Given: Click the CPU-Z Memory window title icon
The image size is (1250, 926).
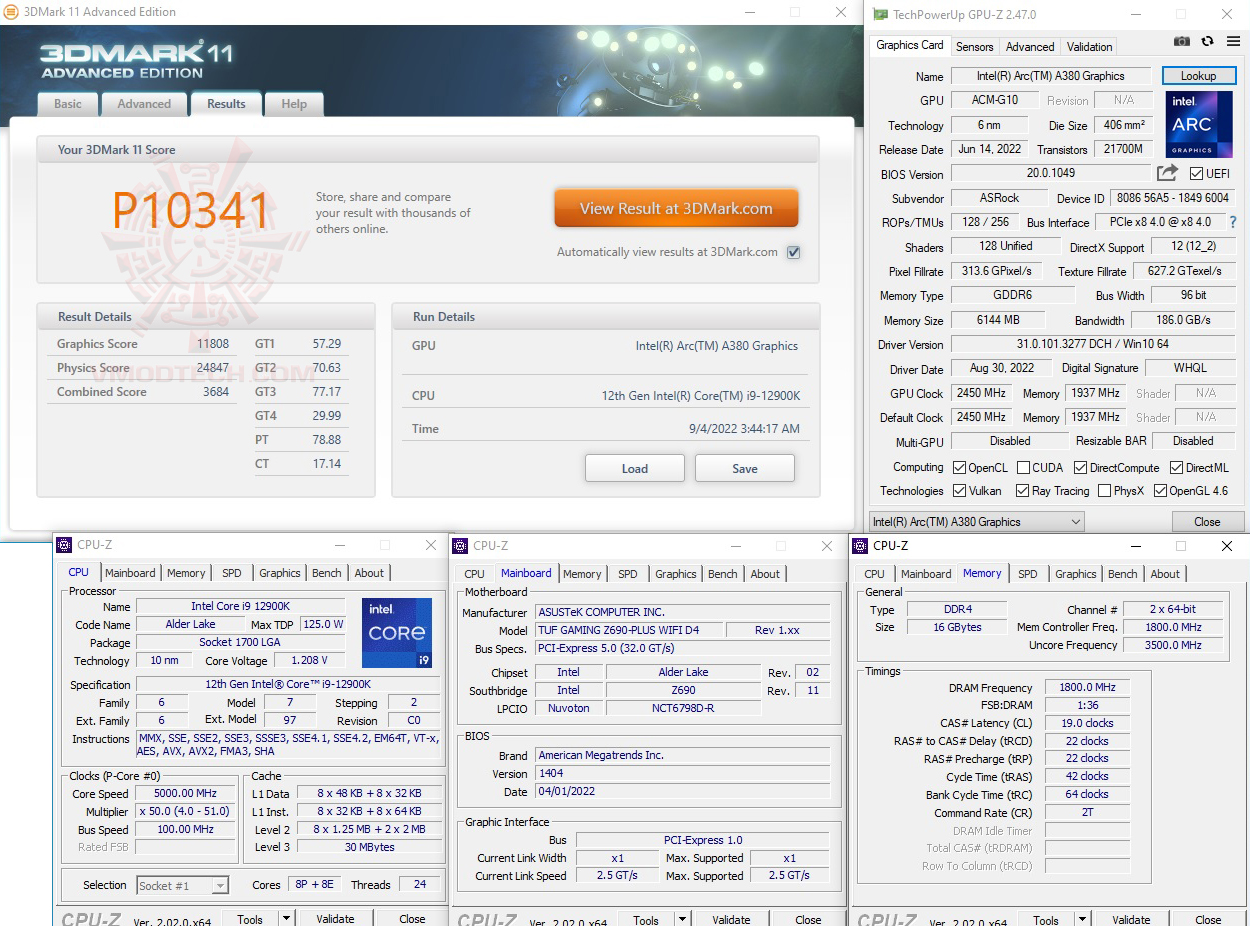Looking at the screenshot, I should click(860, 546).
